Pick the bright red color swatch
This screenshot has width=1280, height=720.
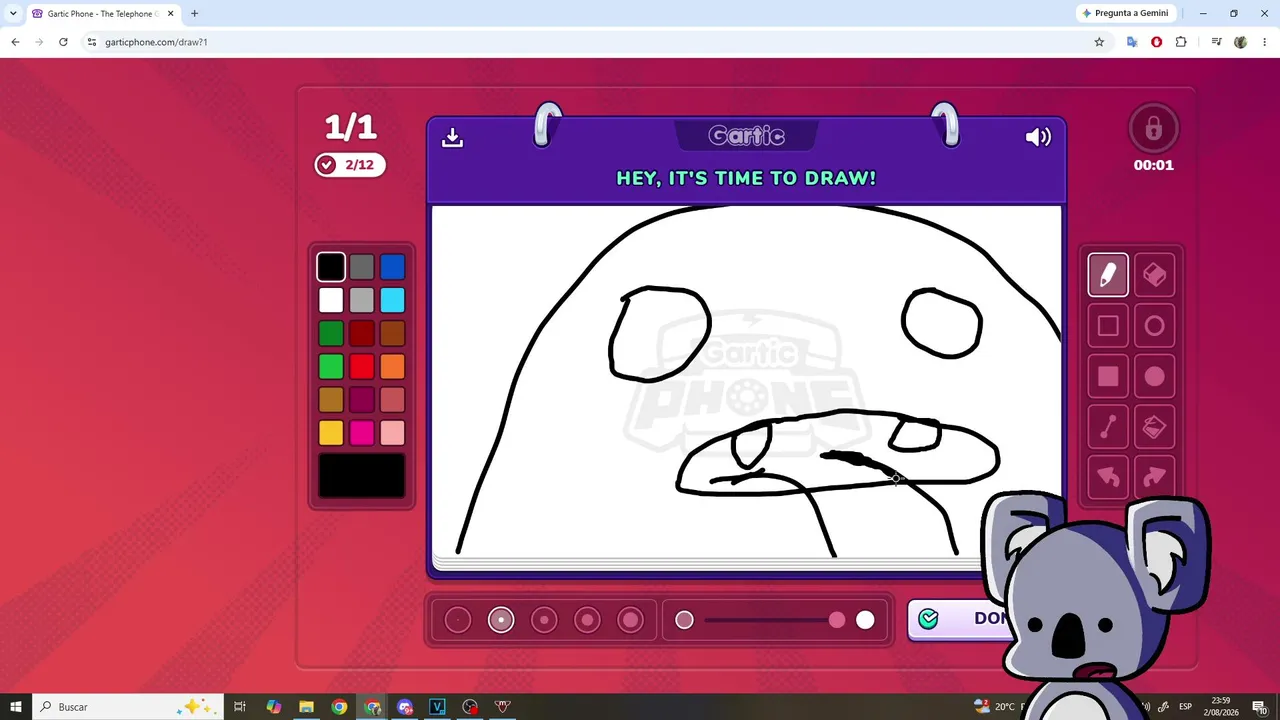pos(362,367)
